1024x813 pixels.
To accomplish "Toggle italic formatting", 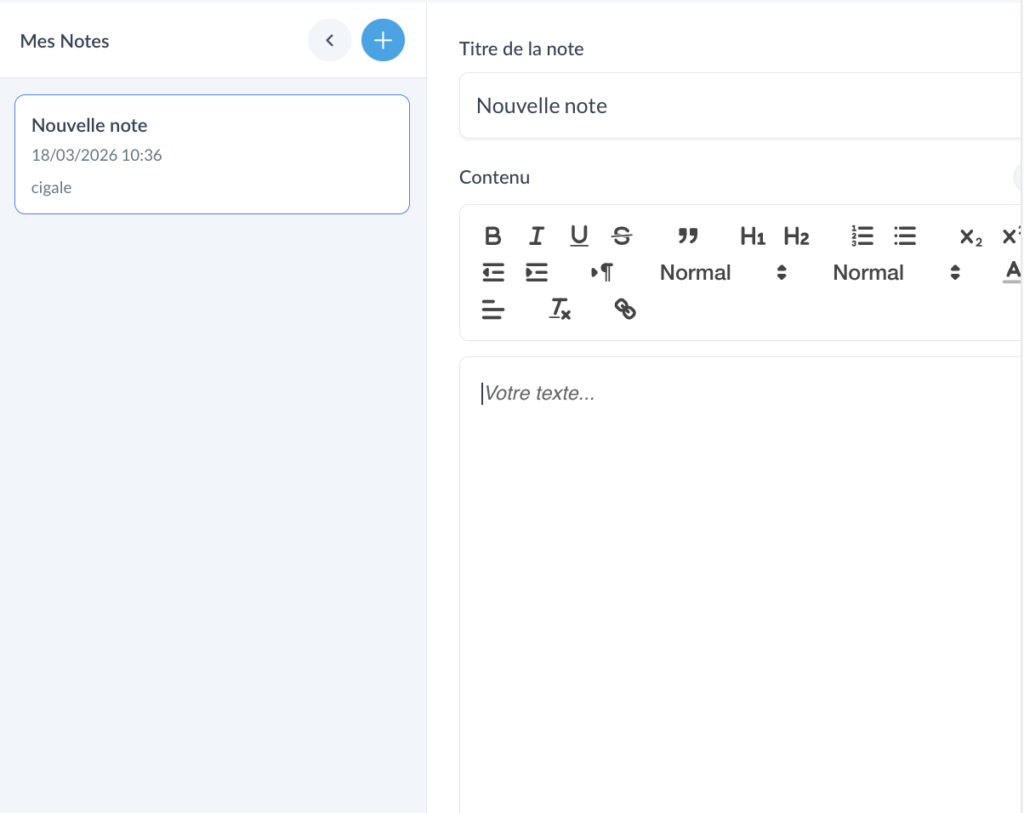I will pyautogui.click(x=537, y=236).
